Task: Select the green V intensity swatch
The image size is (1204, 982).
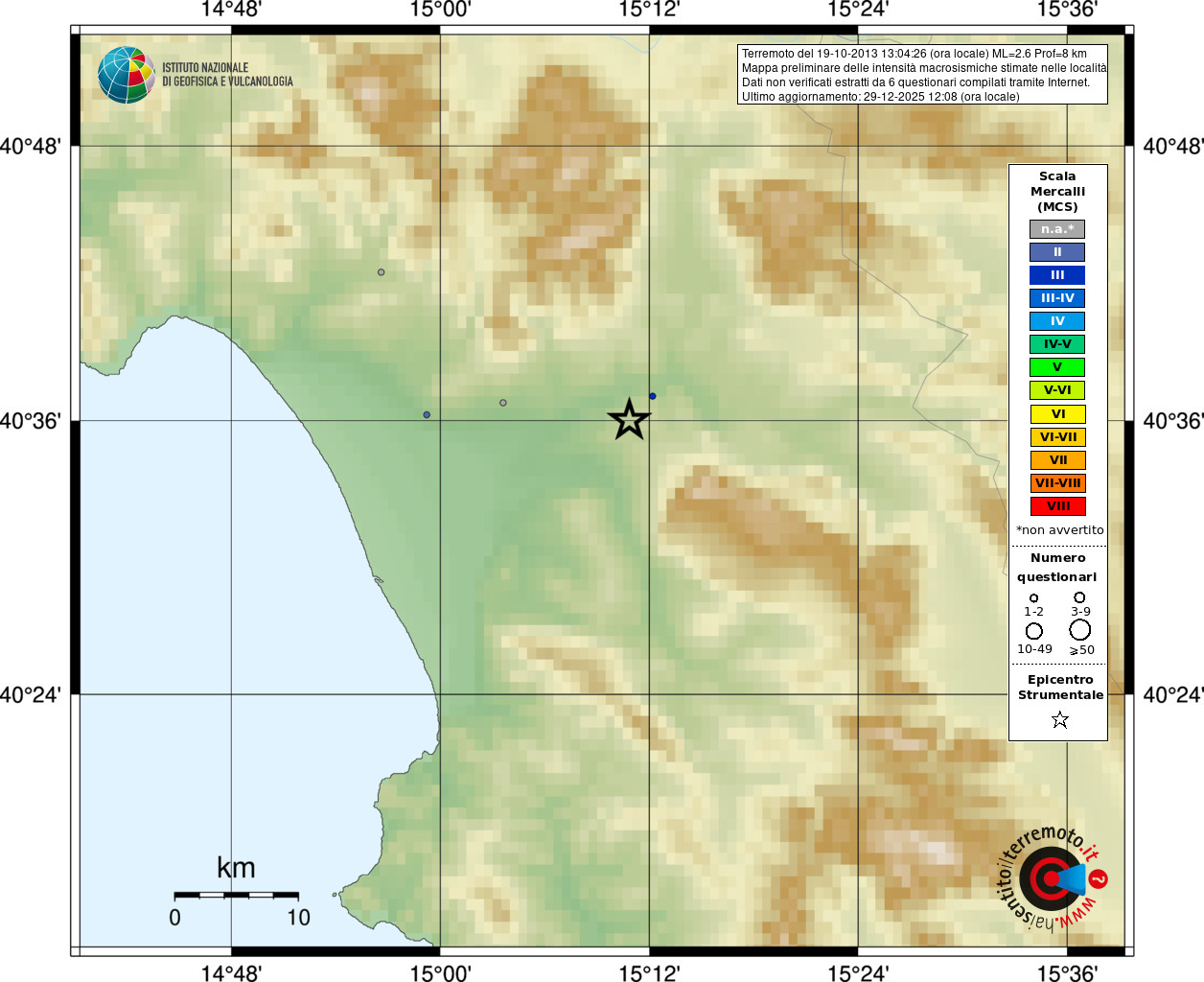Action: click(x=1057, y=367)
